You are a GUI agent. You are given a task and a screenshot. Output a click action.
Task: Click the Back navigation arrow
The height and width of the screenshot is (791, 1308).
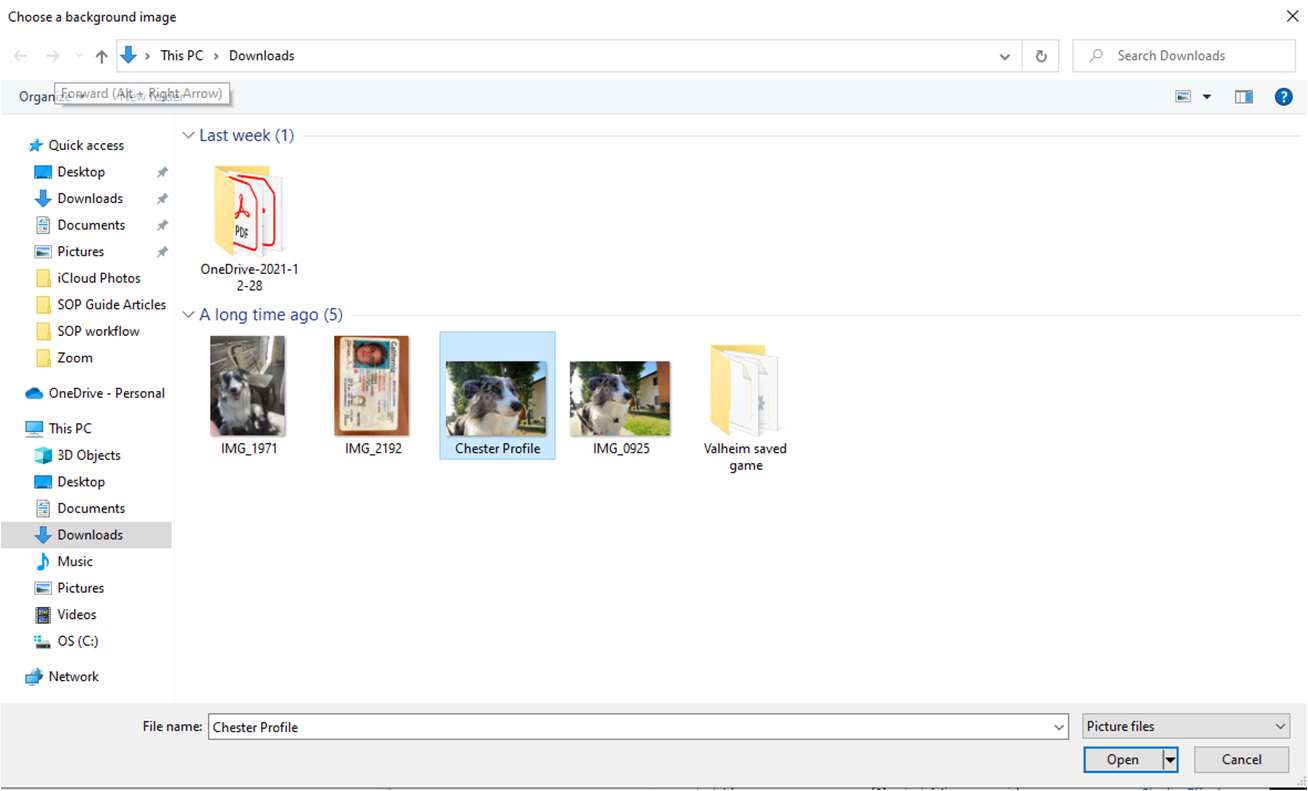(21, 56)
